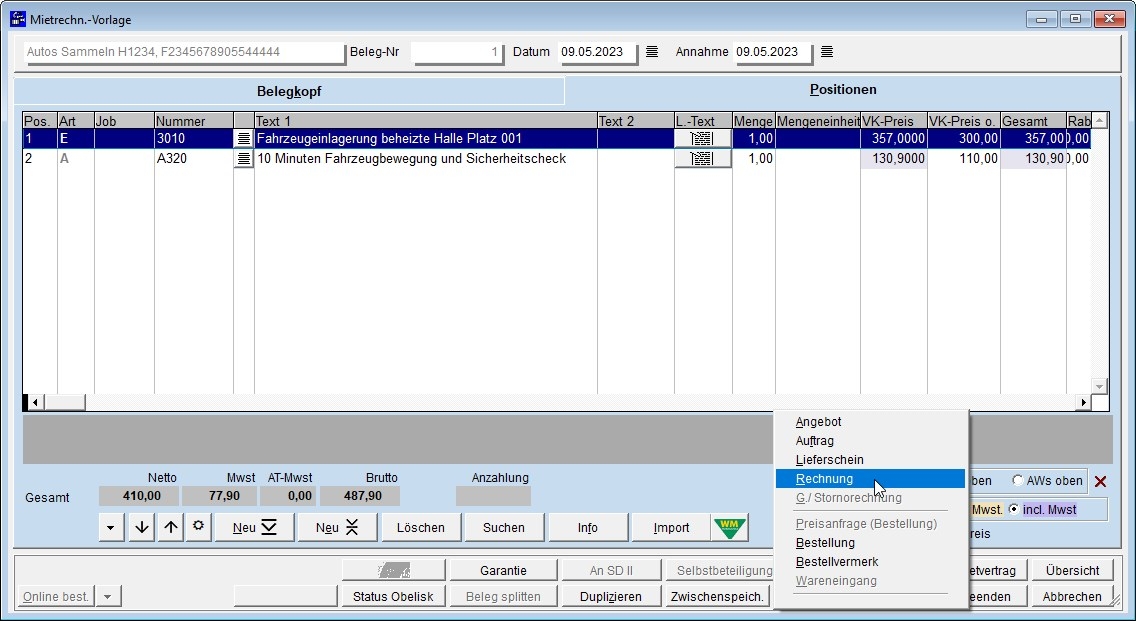This screenshot has width=1136, height=621.
Task: Open the calendar picker icon beside Annahme
Action: click(x=827, y=51)
